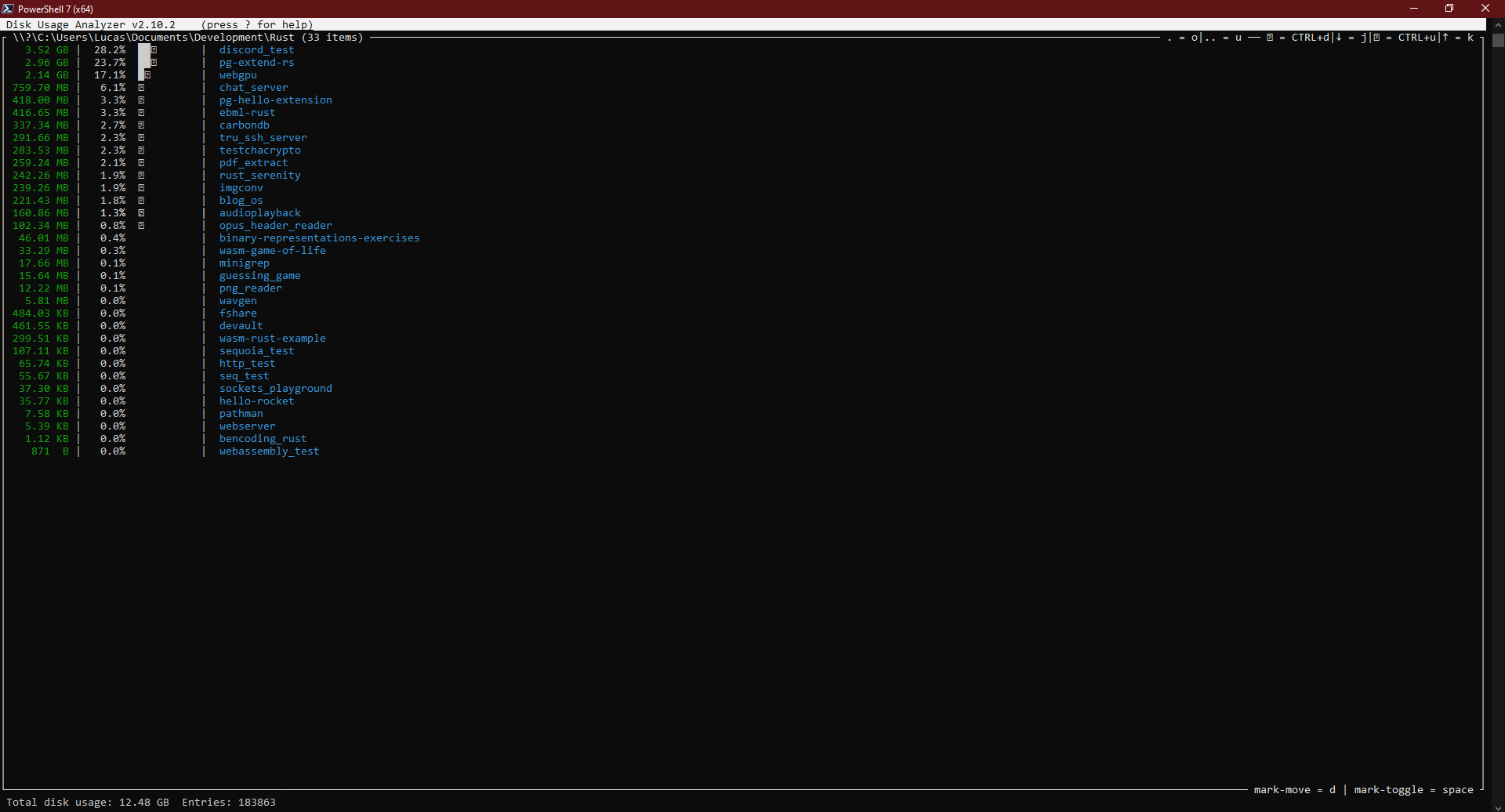
Task: Click the PowerShell icon in the title bar
Action: 8,9
